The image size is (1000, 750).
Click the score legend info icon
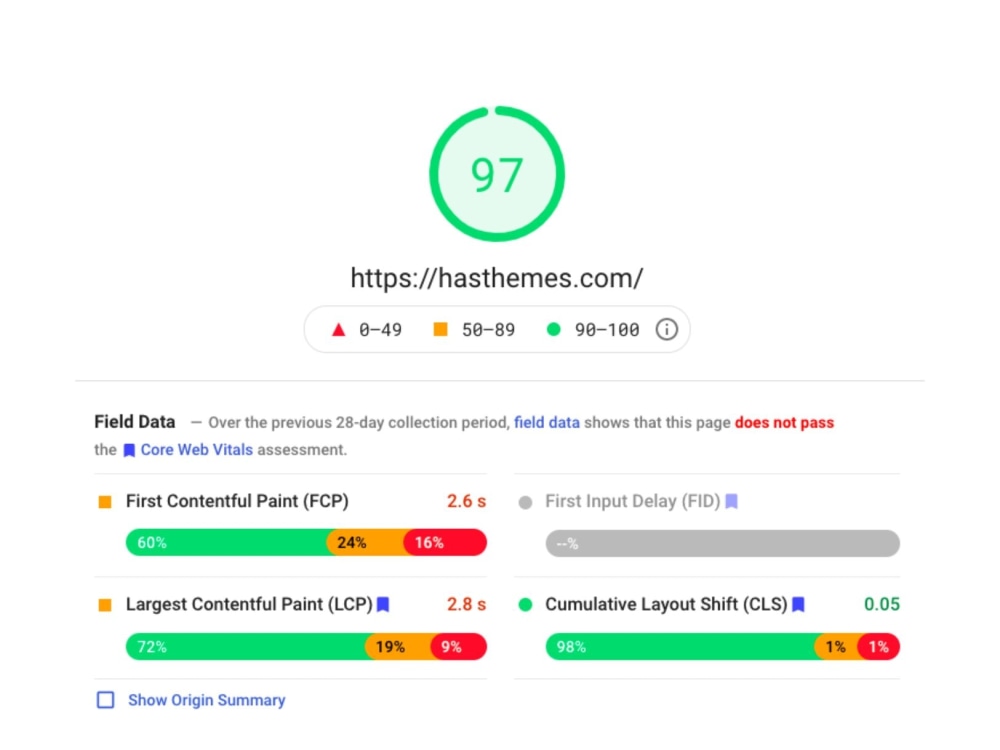coord(666,329)
